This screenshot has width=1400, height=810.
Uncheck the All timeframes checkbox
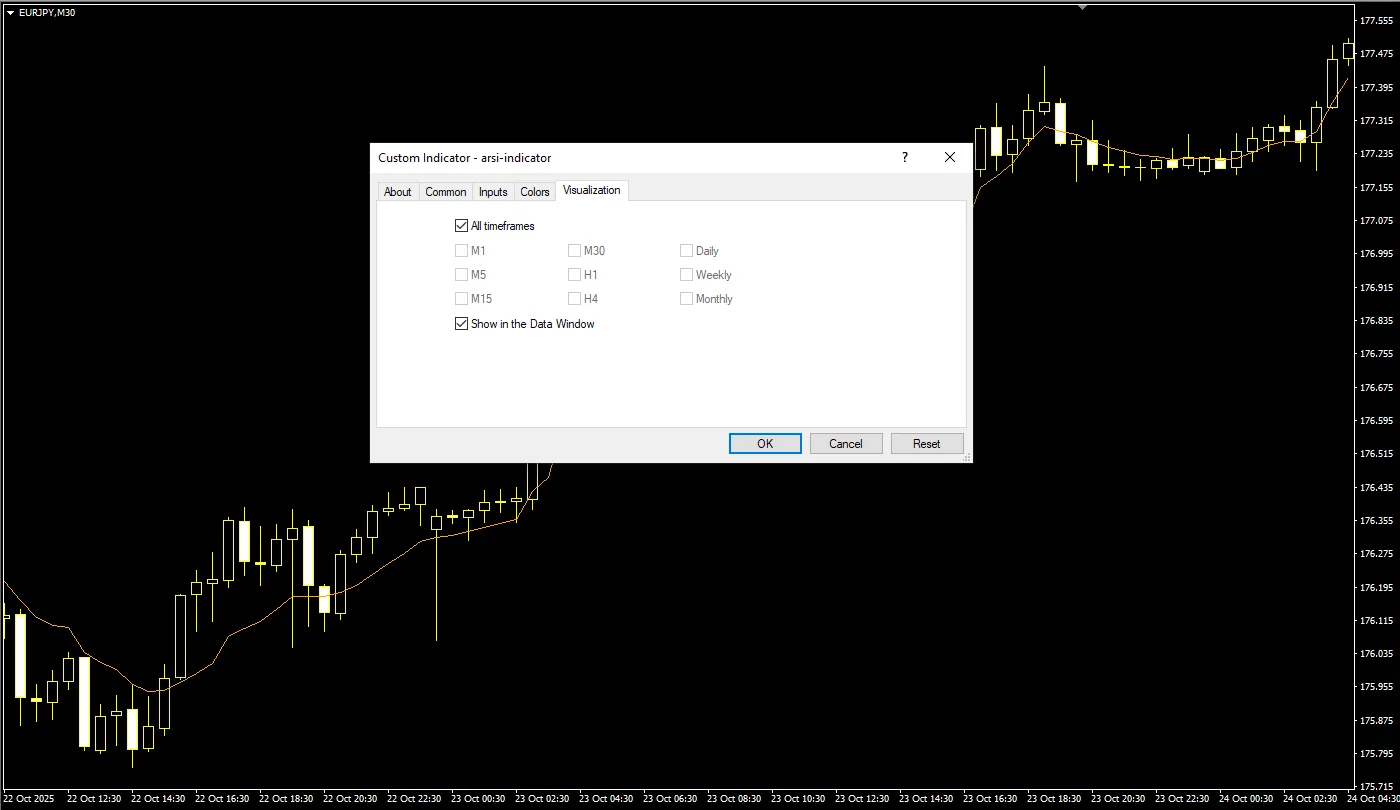(461, 226)
